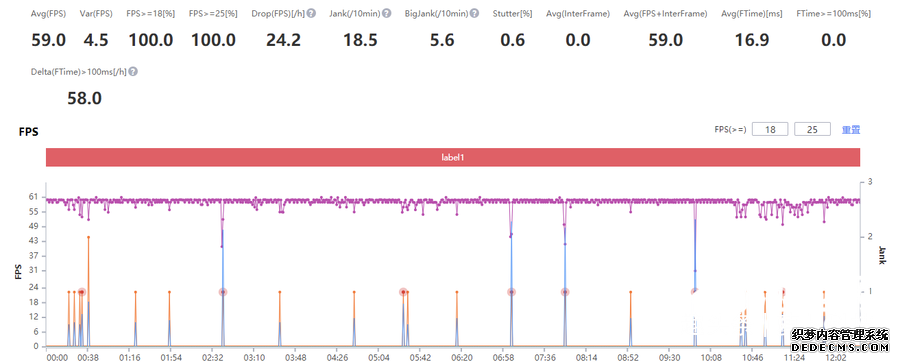
Task: Click the Avg(FTime)[ms] value 16.9
Action: [752, 40]
